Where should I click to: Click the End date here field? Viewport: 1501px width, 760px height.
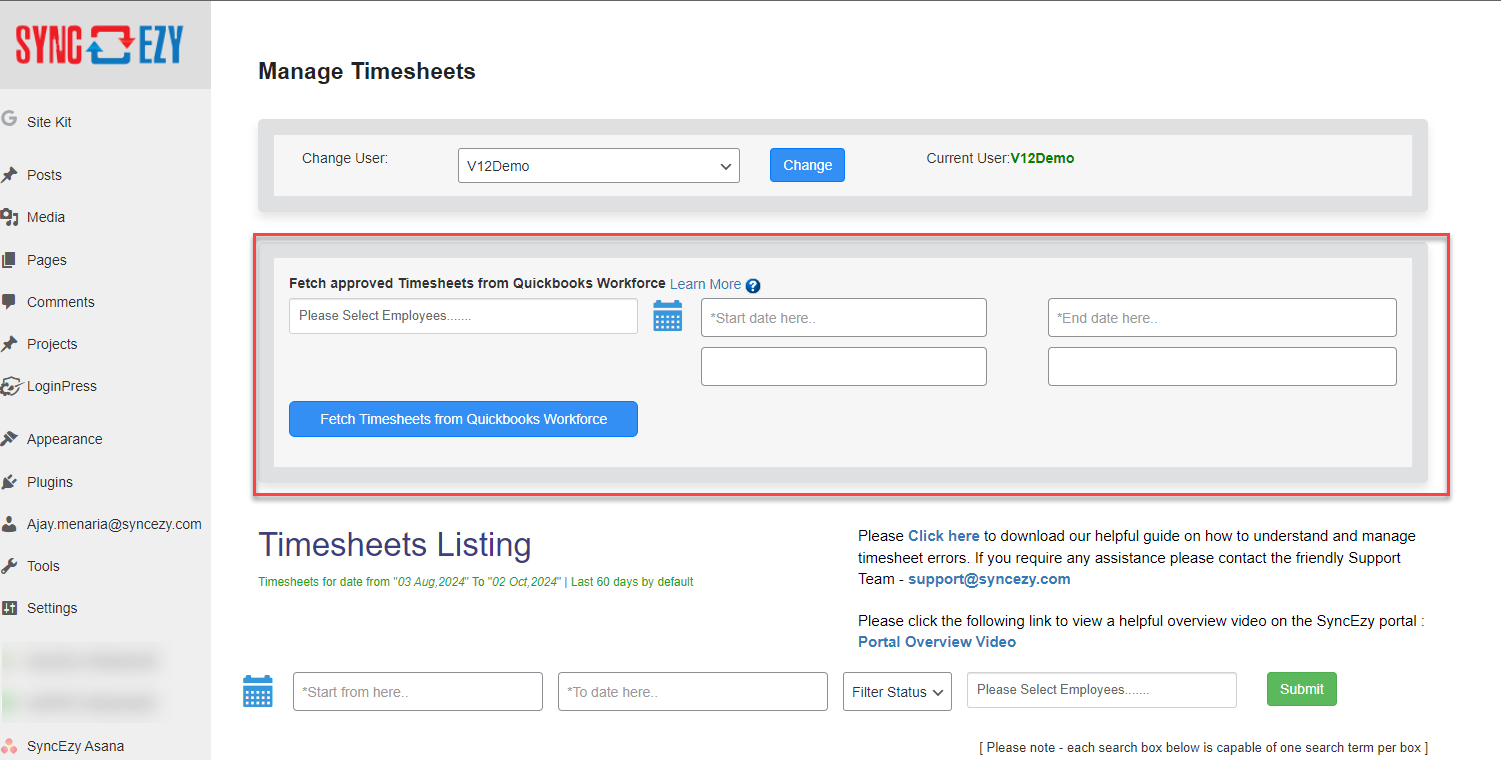click(1222, 317)
